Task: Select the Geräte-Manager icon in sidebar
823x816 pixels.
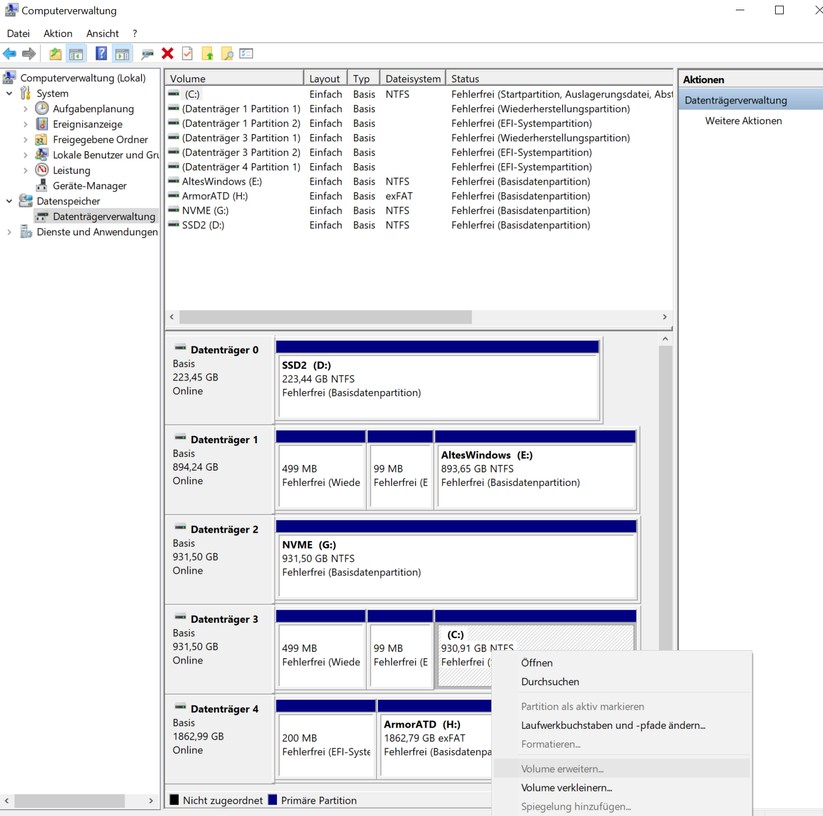Action: tap(43, 185)
